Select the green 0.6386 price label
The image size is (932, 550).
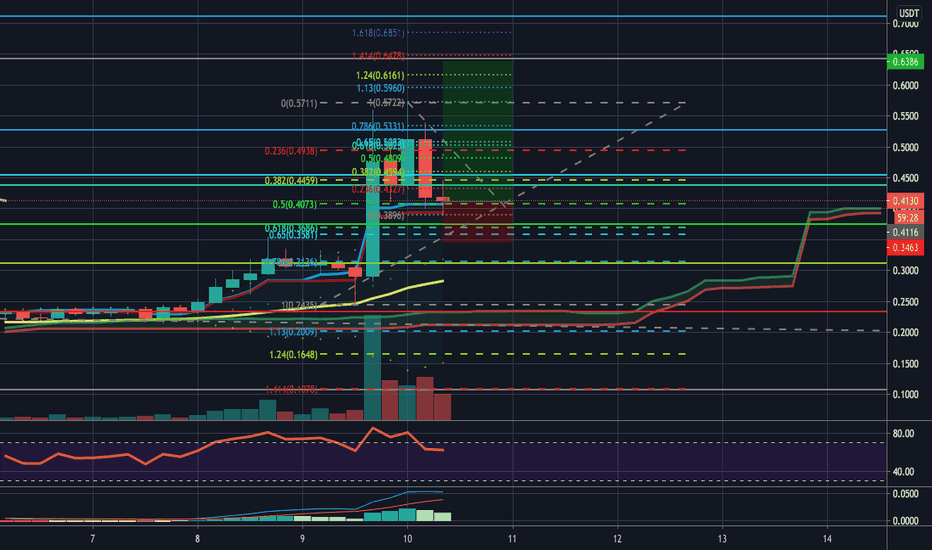905,62
